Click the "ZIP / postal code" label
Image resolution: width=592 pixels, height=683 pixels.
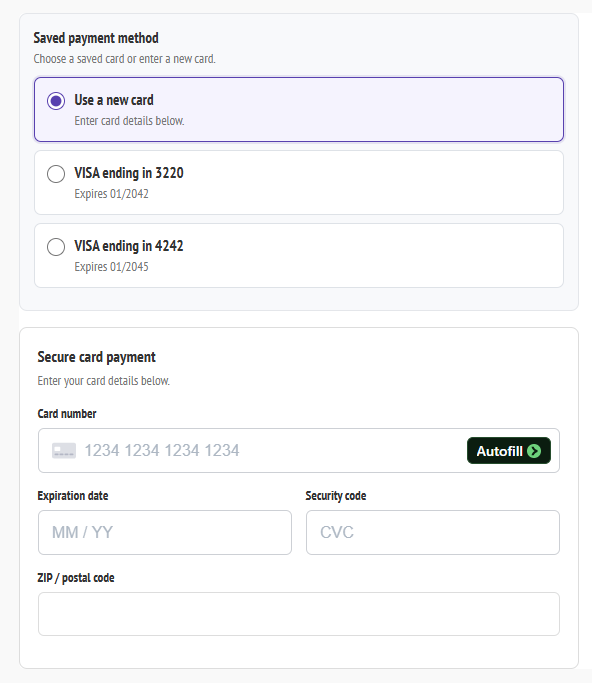(76, 578)
